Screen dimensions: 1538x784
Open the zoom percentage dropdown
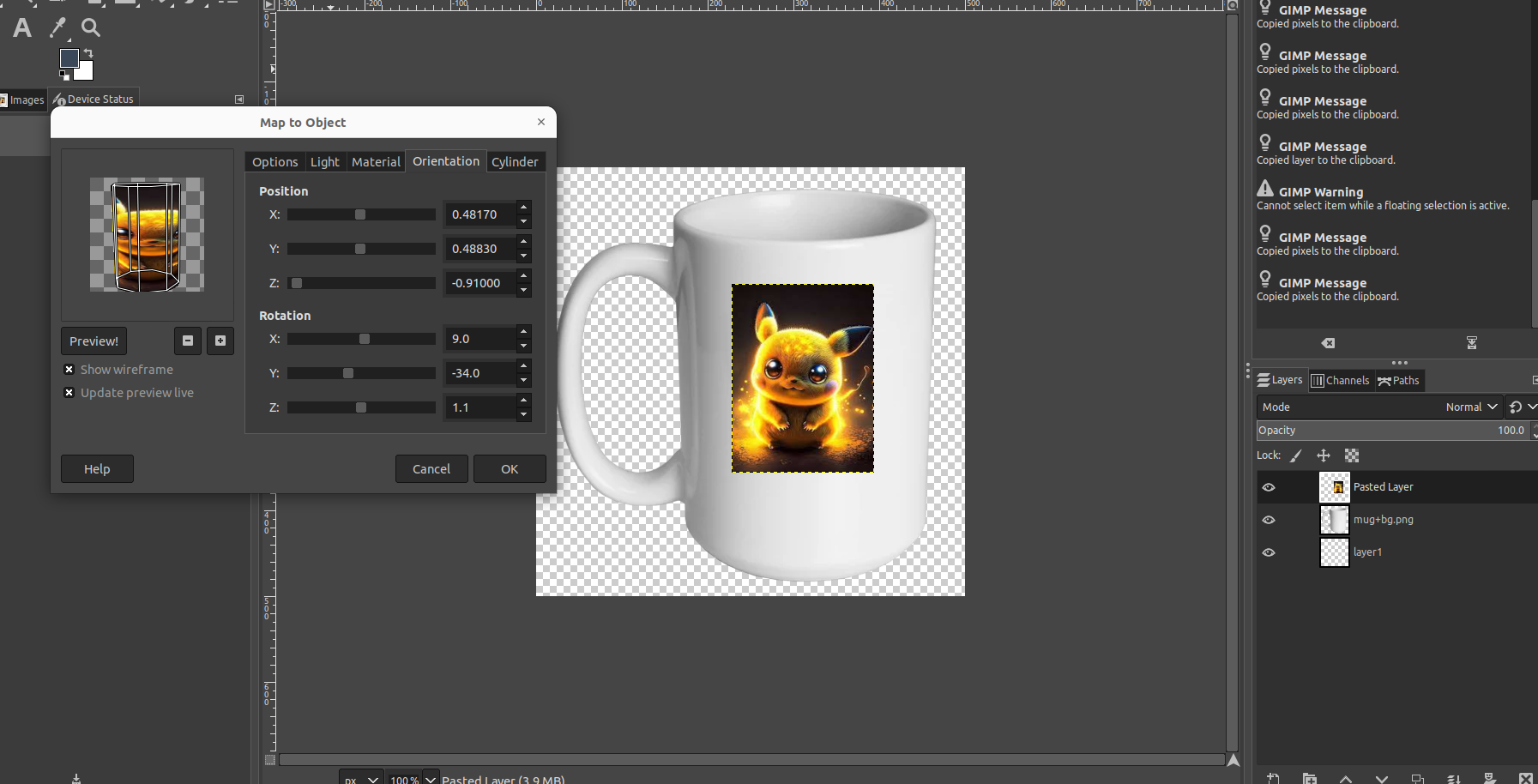point(431,779)
